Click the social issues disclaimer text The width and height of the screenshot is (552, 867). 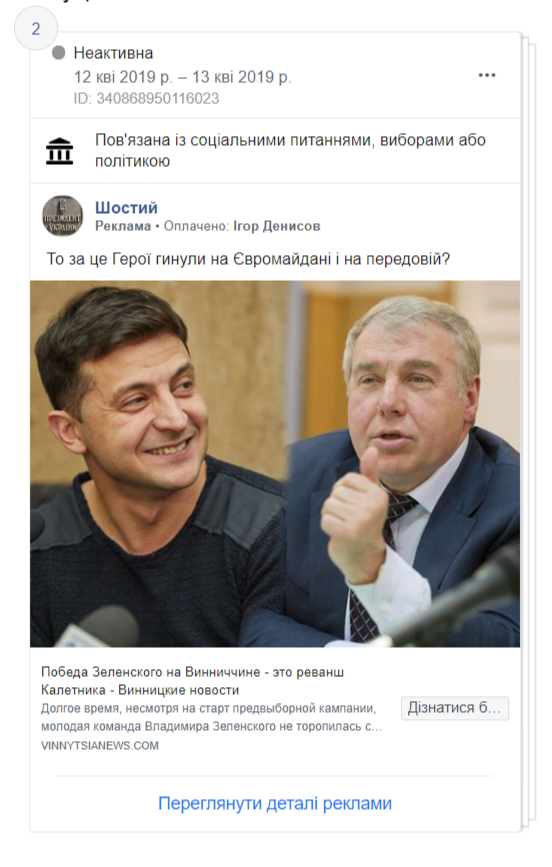tap(290, 150)
